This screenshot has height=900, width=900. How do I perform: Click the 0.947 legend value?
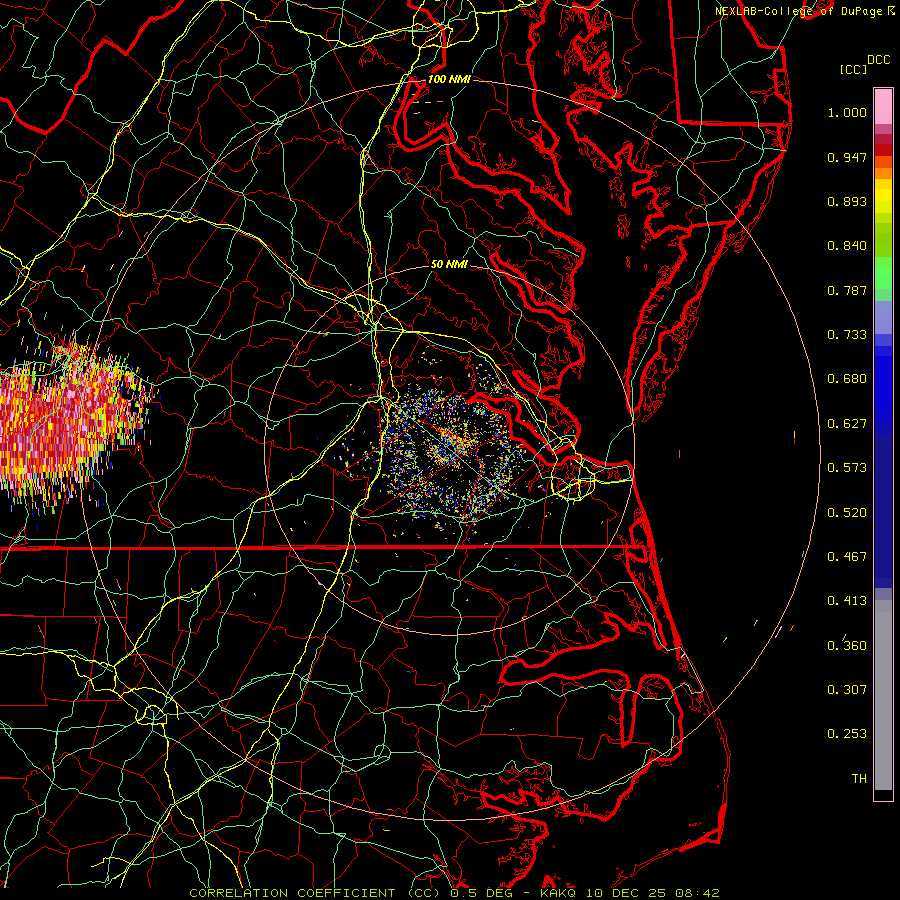pos(847,157)
